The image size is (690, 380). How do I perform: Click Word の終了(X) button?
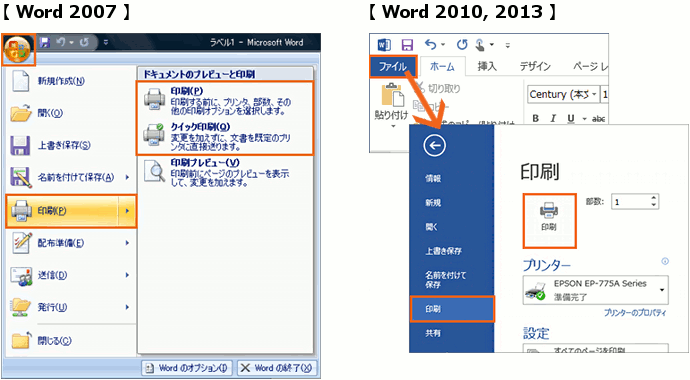[277, 368]
